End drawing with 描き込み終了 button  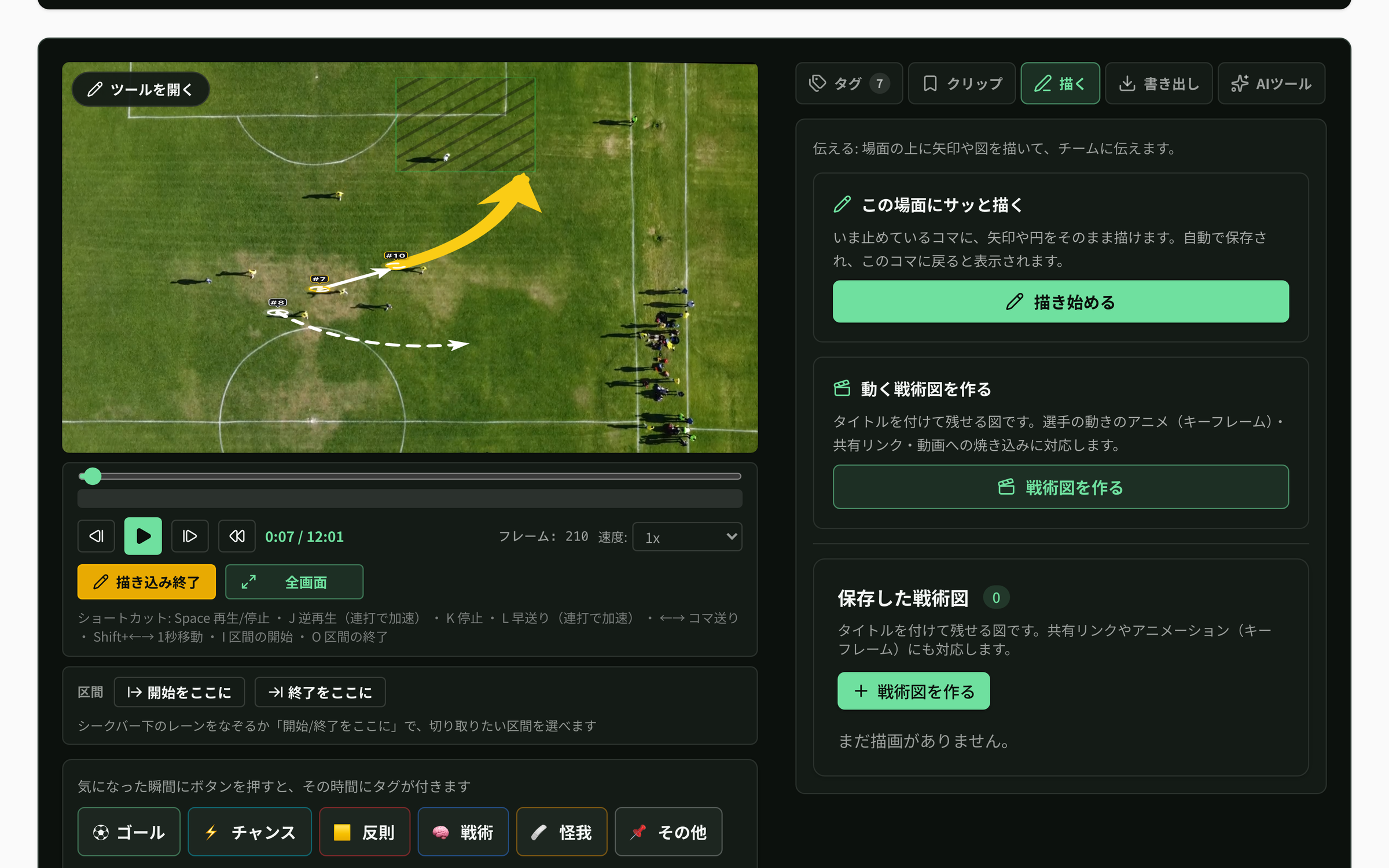pyautogui.click(x=146, y=582)
